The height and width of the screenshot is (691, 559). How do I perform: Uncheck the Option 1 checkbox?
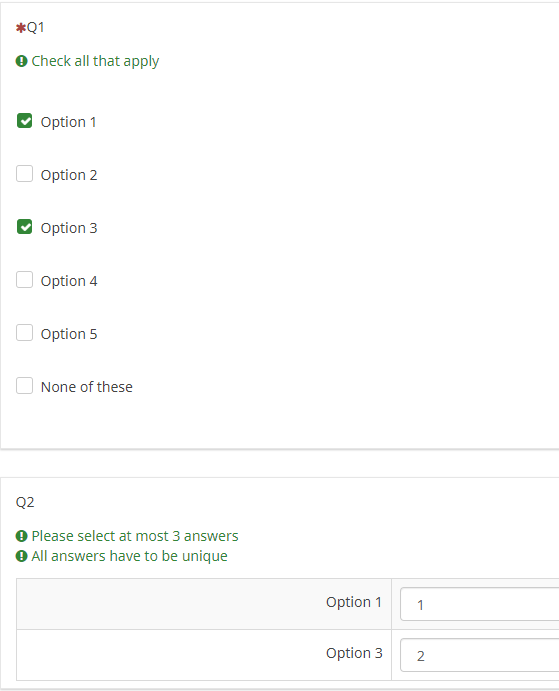coord(24,121)
